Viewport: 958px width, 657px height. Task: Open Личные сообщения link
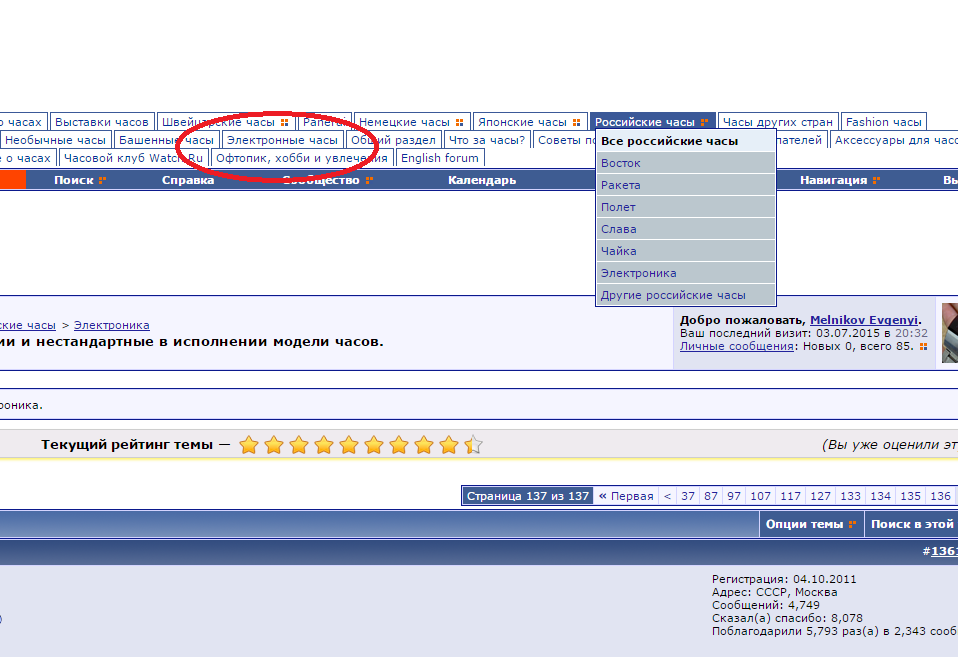pos(737,346)
